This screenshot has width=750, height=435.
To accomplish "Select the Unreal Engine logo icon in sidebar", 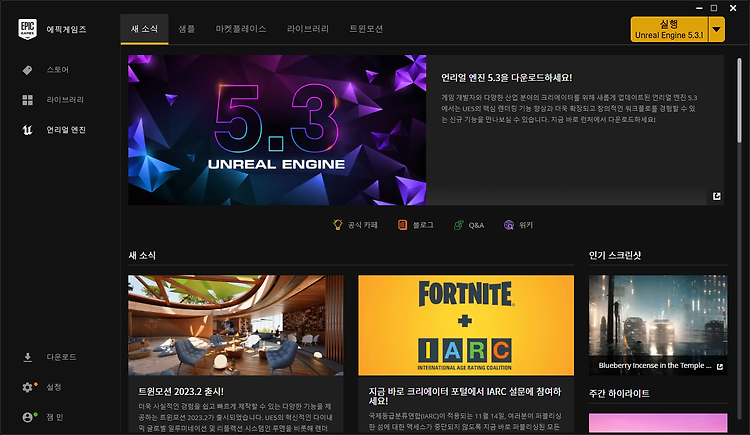I will [x=27, y=130].
